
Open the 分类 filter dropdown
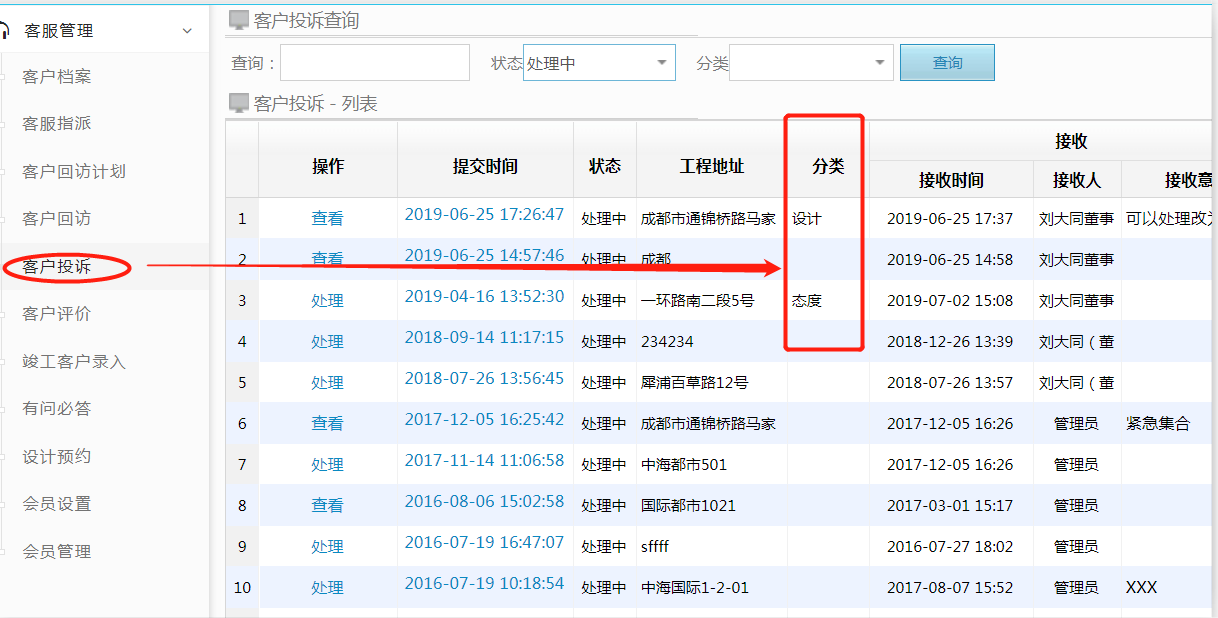(811, 63)
